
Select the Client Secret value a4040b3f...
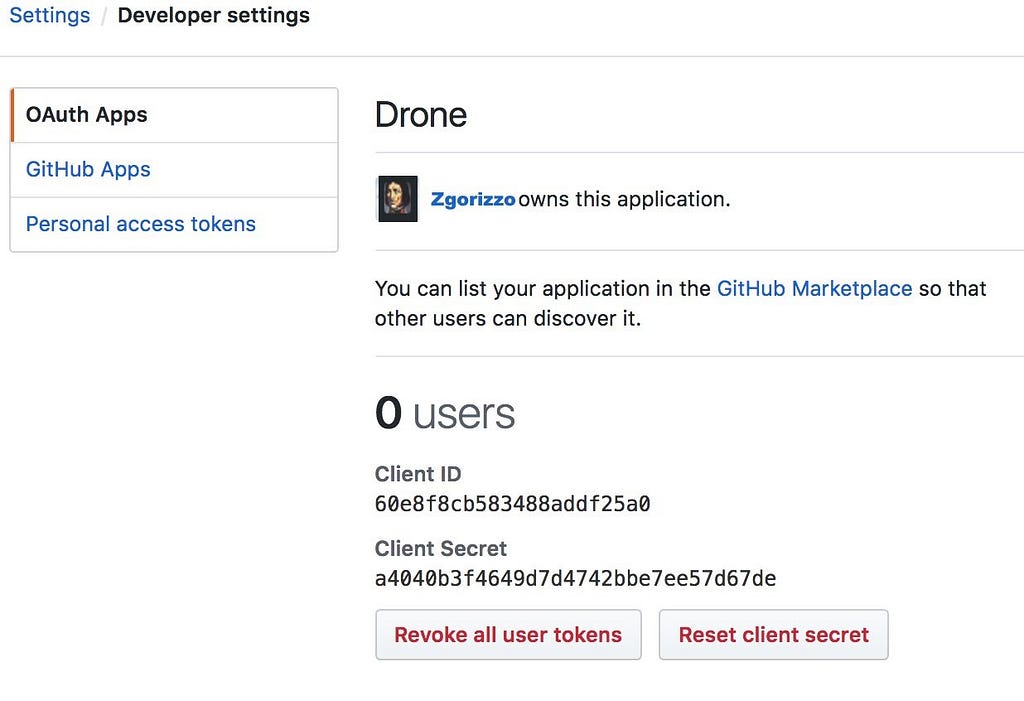point(575,579)
